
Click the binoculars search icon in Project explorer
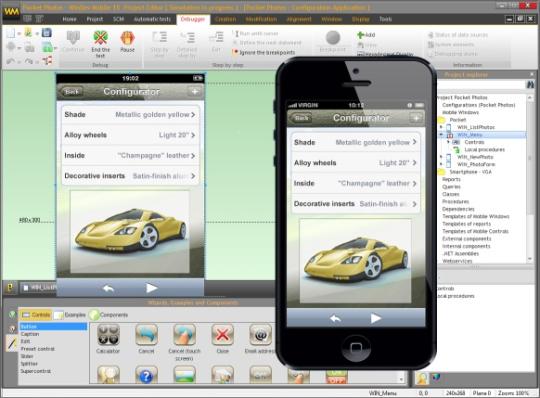530,84
